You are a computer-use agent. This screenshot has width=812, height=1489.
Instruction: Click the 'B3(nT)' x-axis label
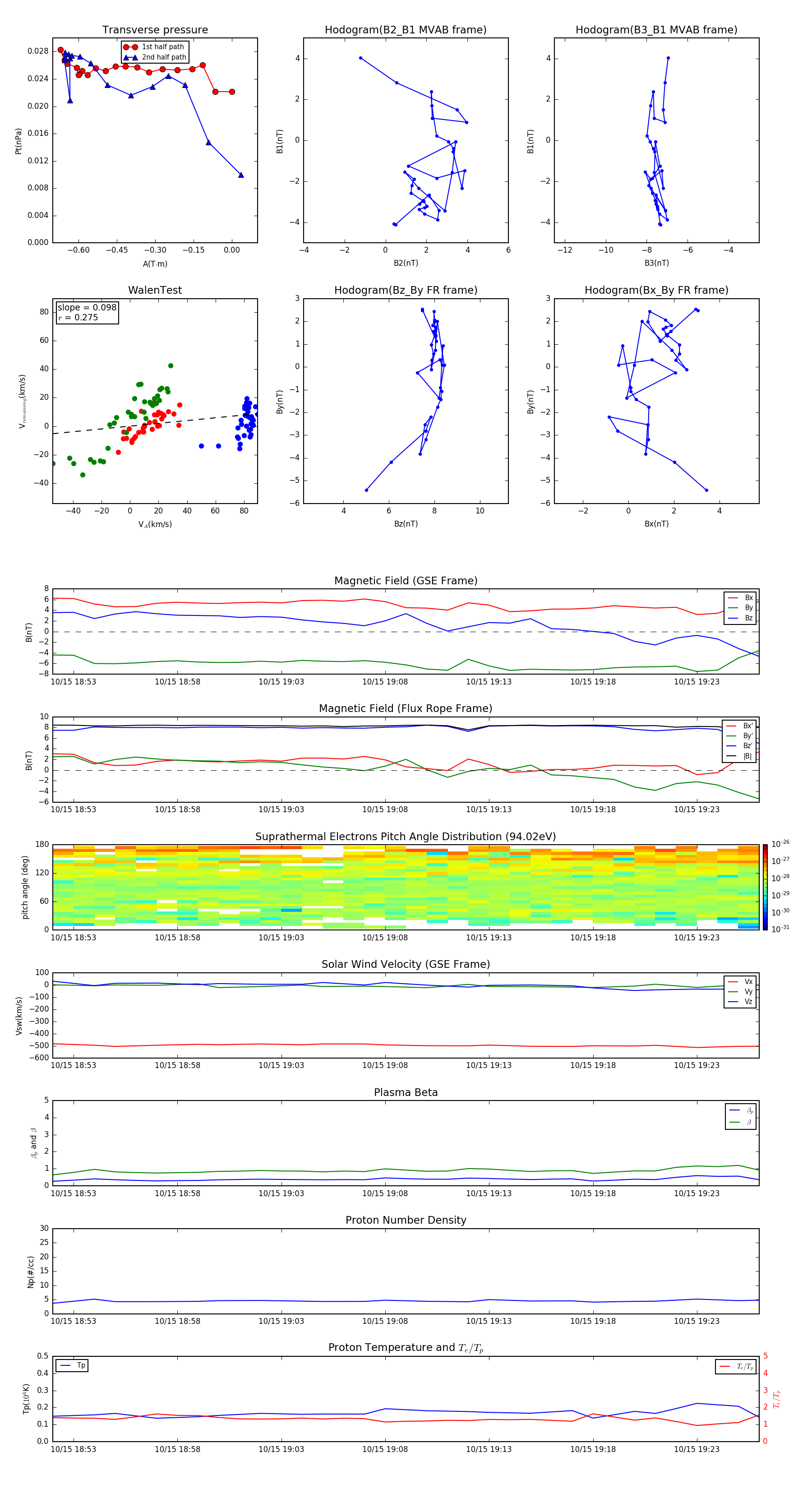[x=656, y=263]
